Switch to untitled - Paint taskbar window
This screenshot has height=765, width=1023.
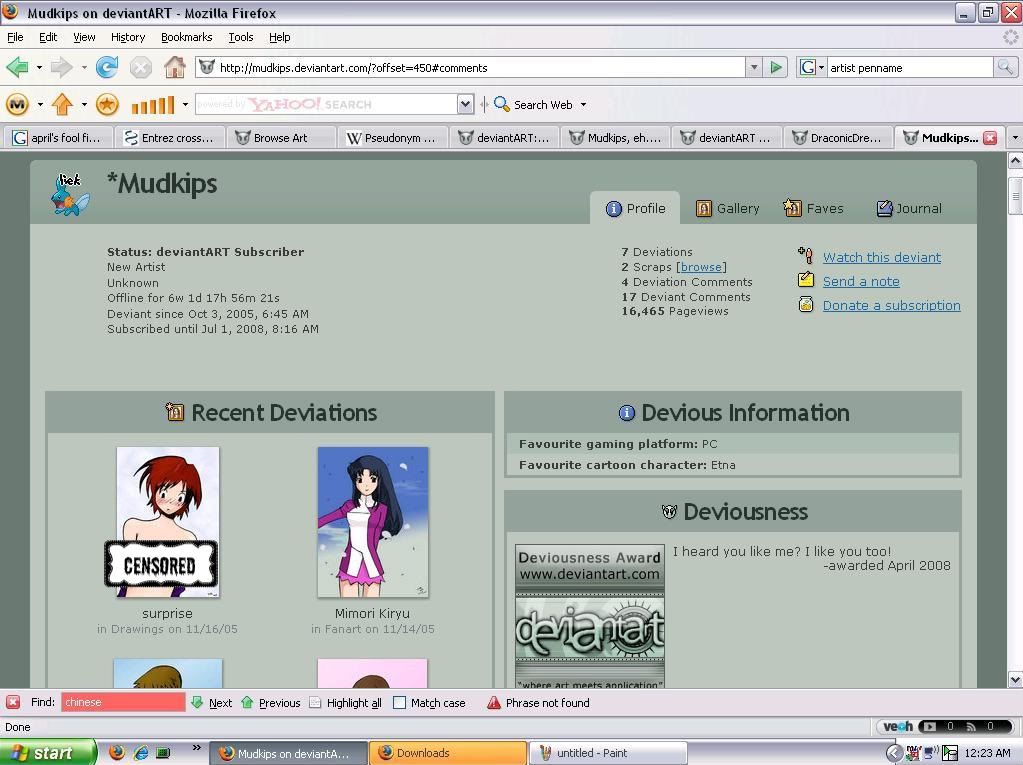607,753
